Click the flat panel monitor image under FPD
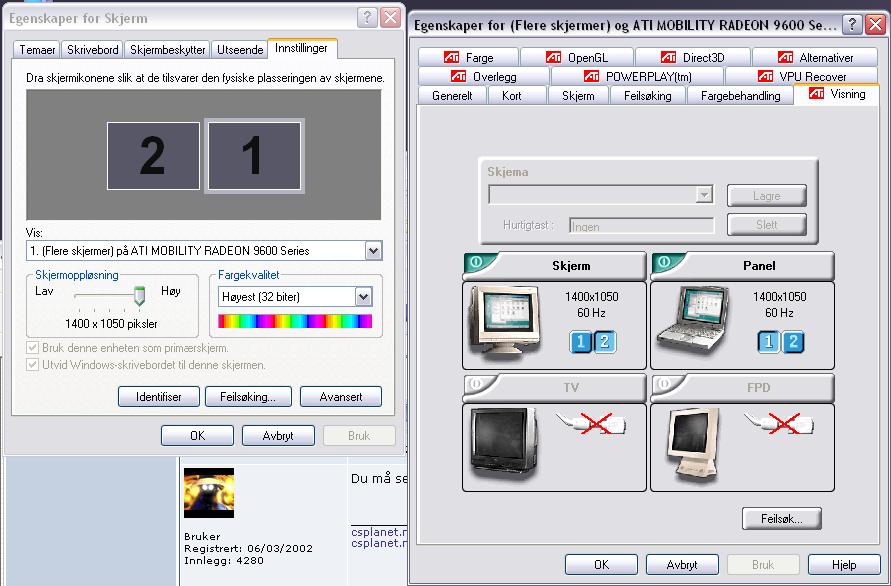 coord(692,444)
